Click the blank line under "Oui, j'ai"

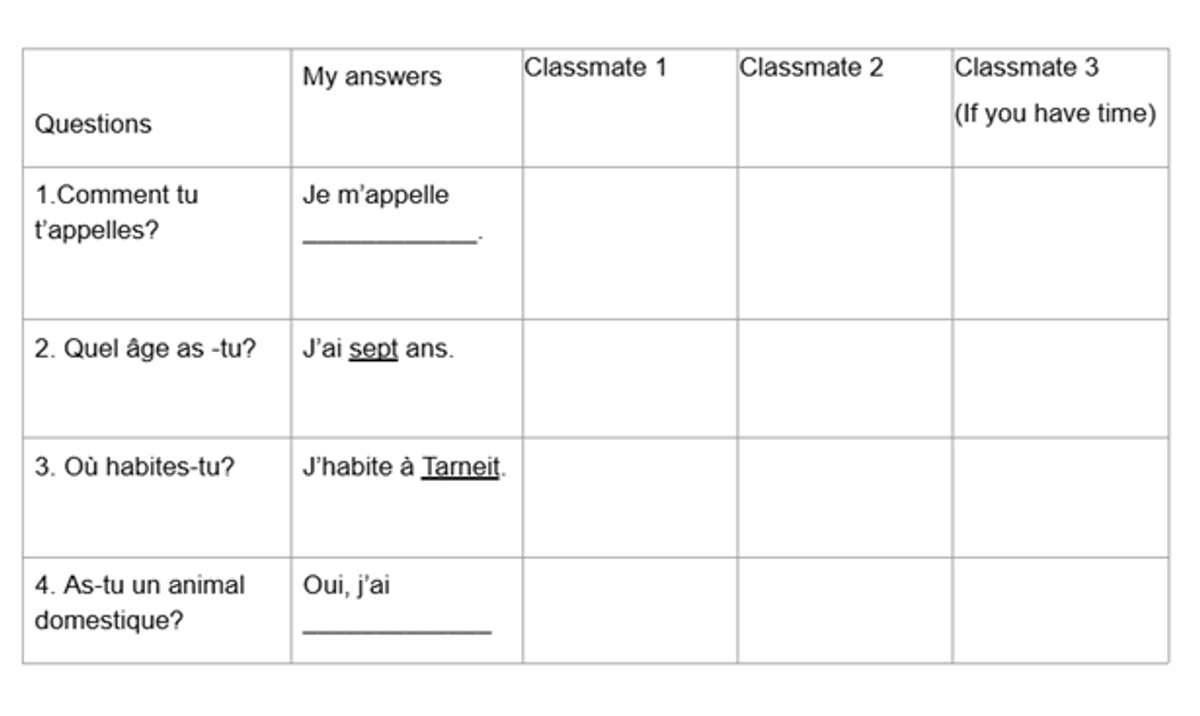(396, 629)
